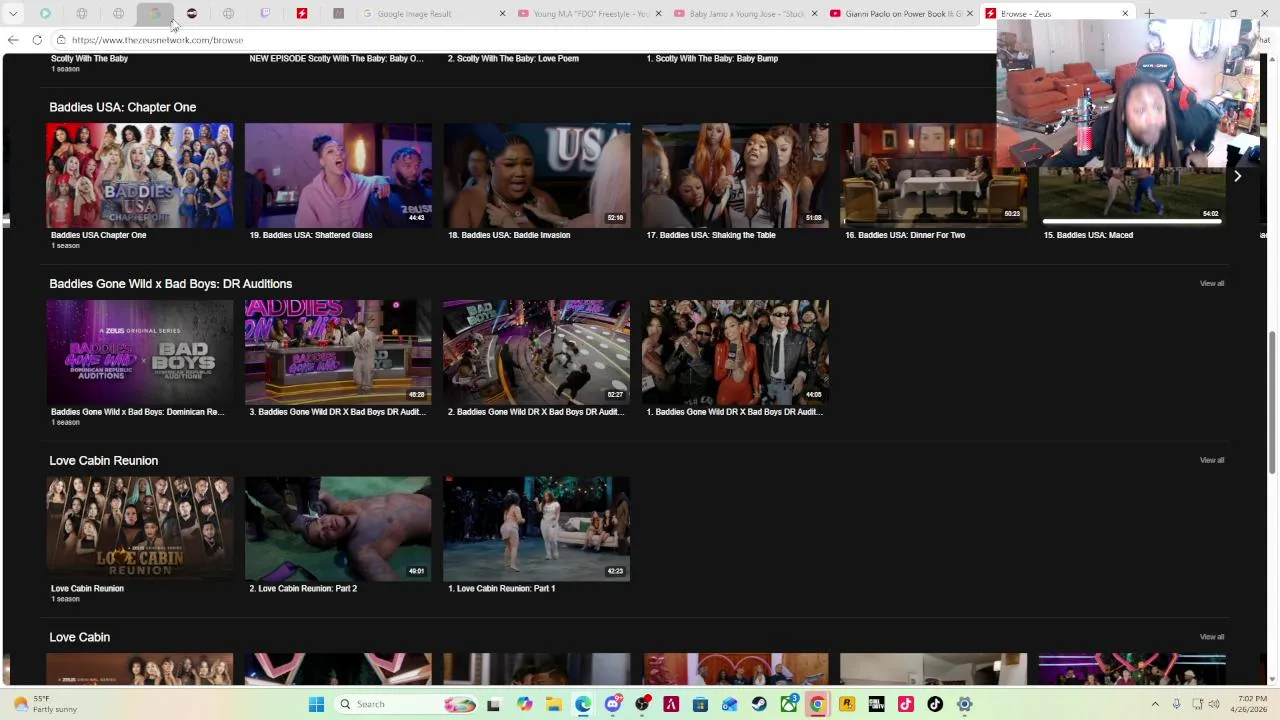
Task: Open TikTok from the taskbar
Action: point(935,704)
